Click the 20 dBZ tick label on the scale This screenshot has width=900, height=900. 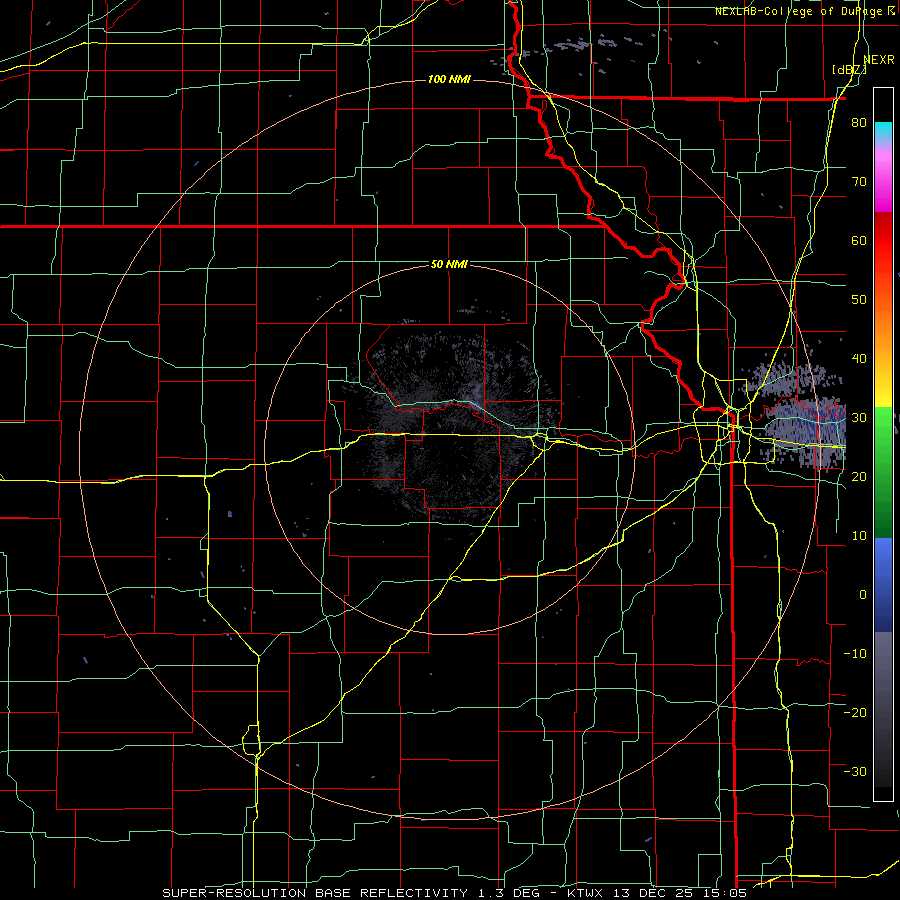tap(859, 476)
